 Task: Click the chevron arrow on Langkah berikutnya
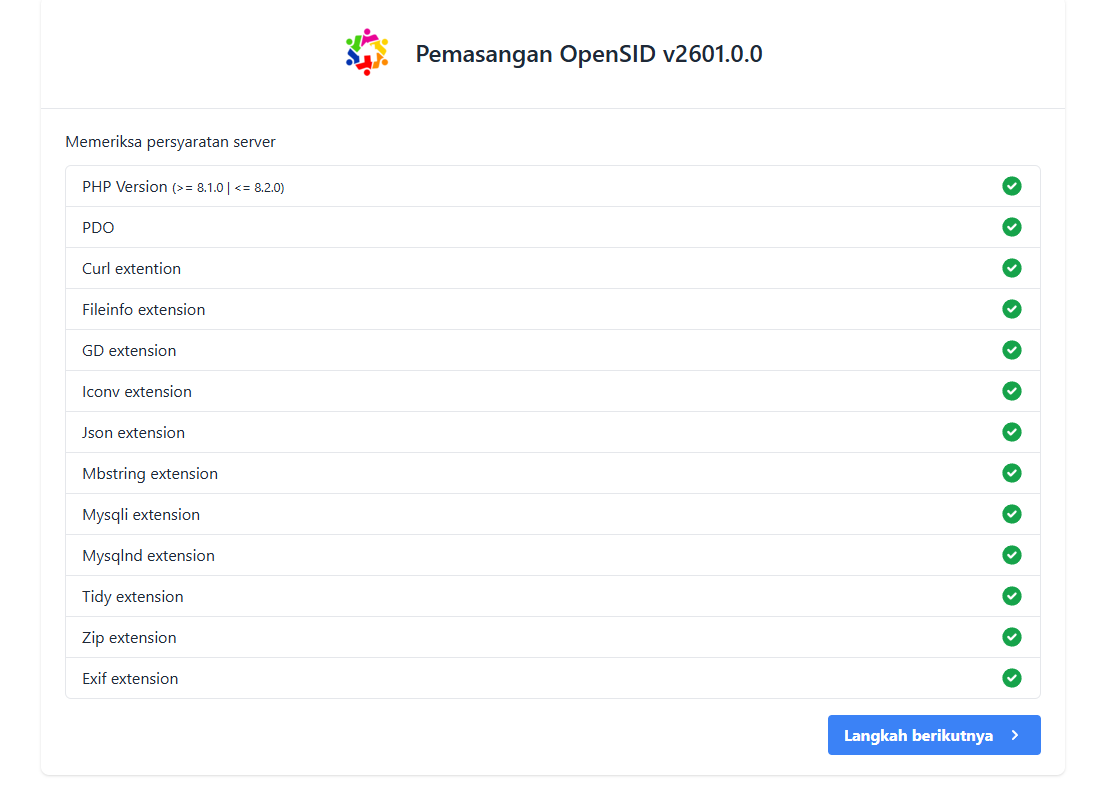coord(1015,735)
